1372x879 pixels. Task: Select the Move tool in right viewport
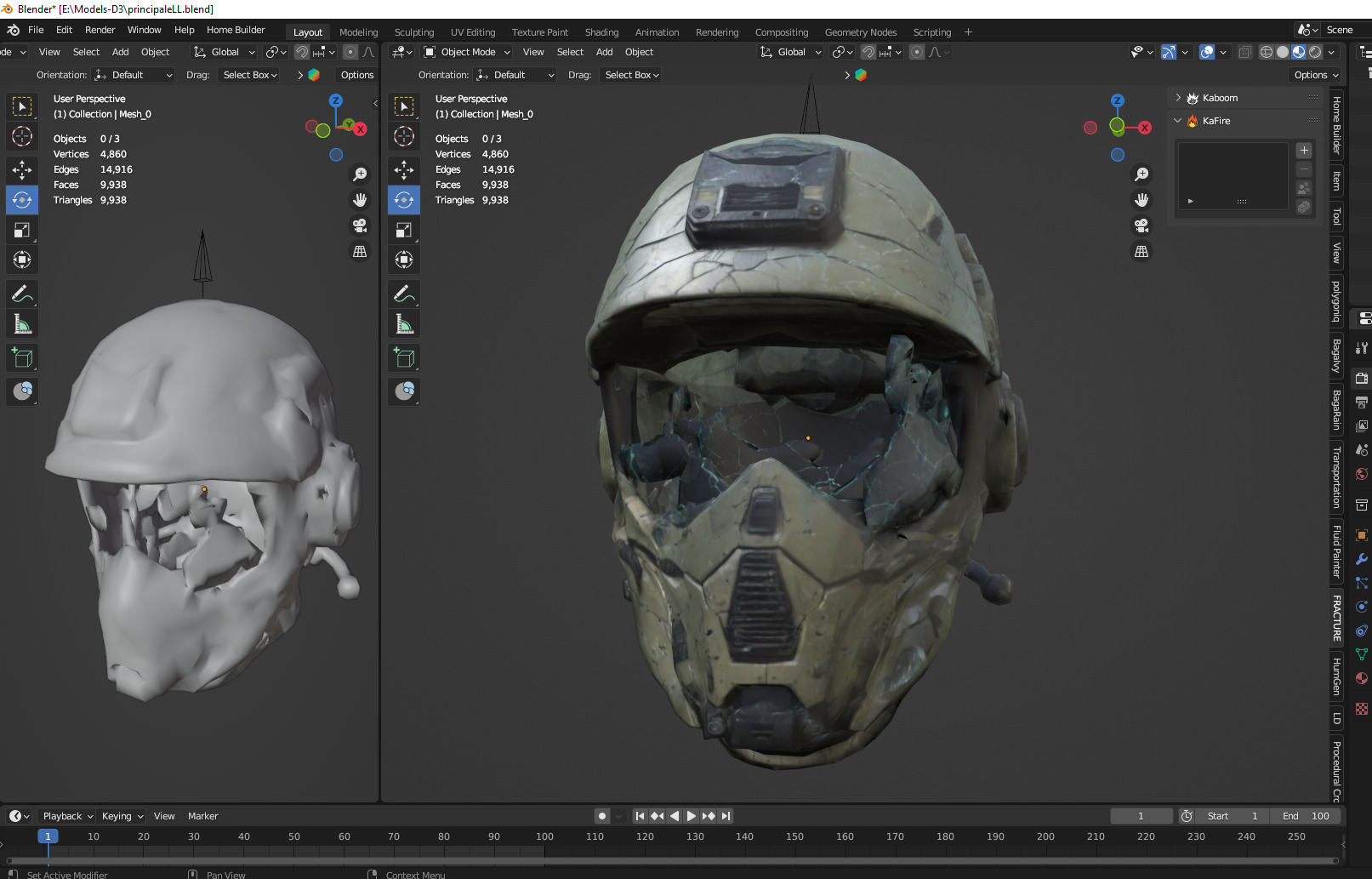(x=404, y=170)
